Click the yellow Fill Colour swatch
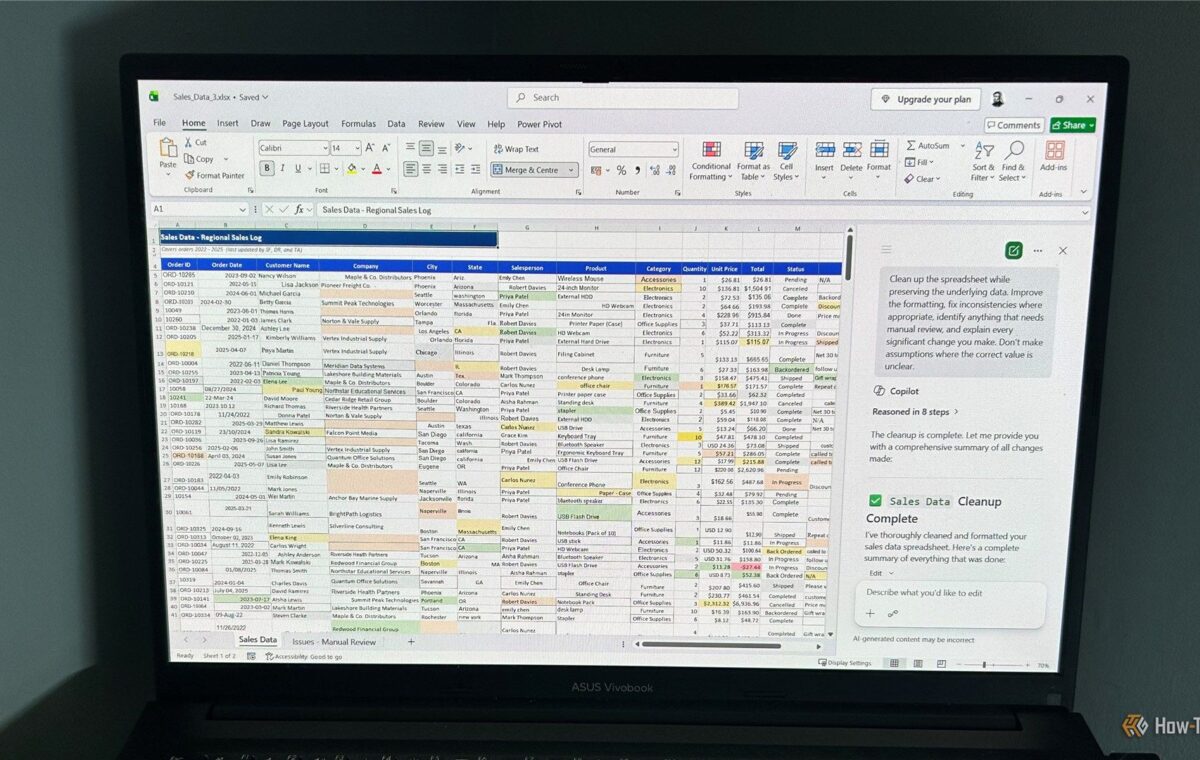Viewport: 1200px width, 760px height. click(x=351, y=169)
